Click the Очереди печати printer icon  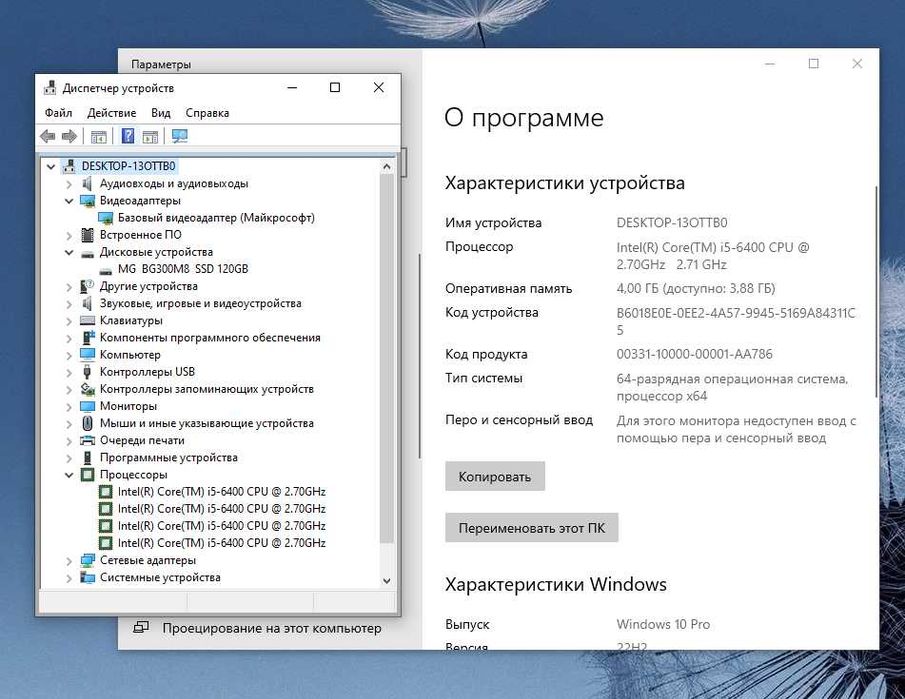click(x=87, y=440)
